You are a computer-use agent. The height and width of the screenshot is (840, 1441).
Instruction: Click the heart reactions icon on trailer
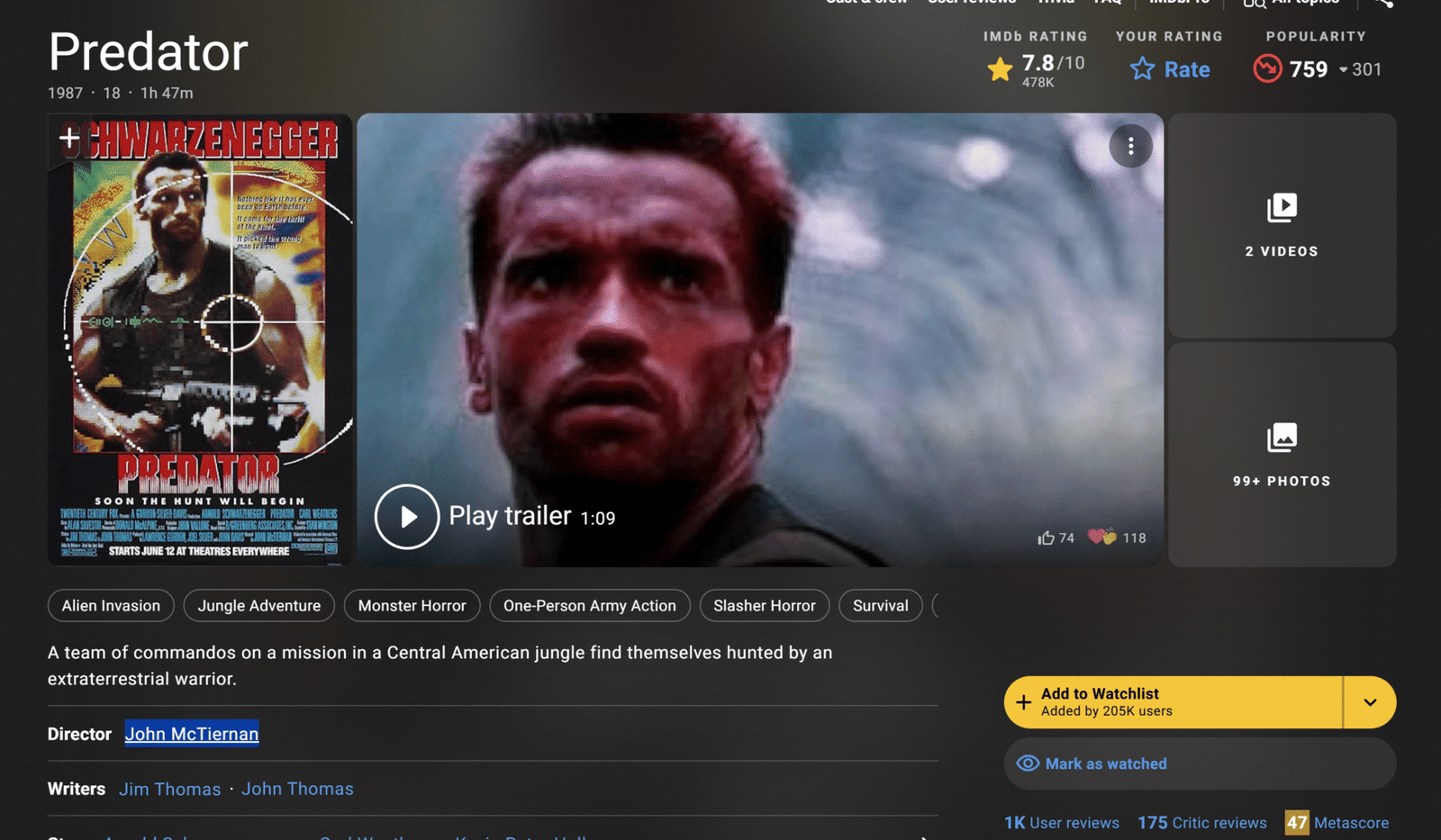click(x=1101, y=537)
